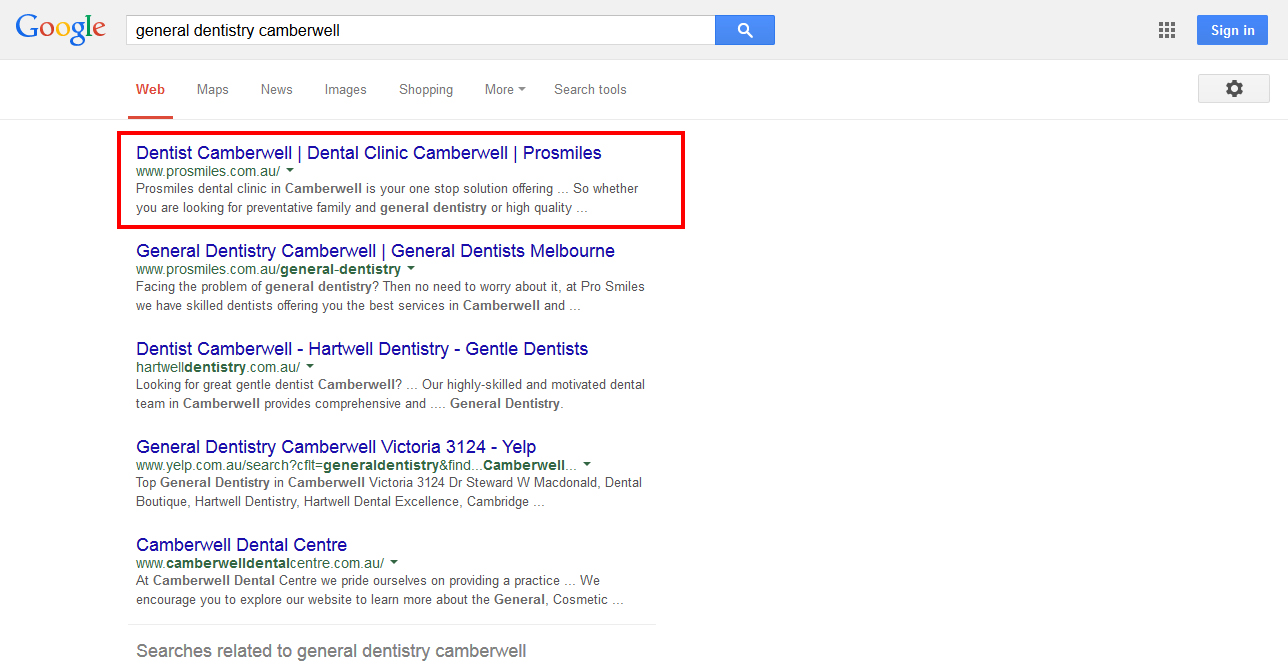Switch to the News tab
The height and width of the screenshot is (671, 1288).
point(277,89)
